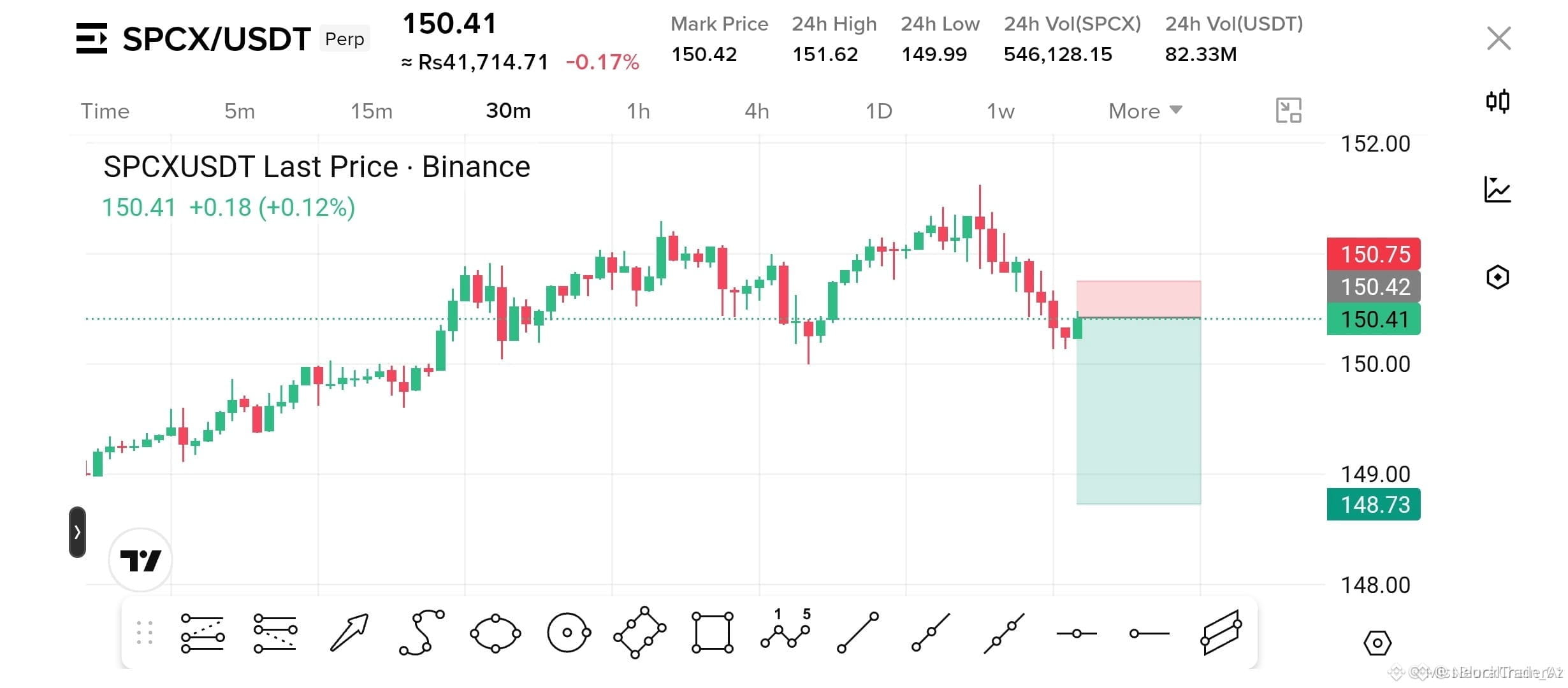Image resolution: width=1568 pixels, height=688 pixels.
Task: Select the parallel channel tool
Action: (x=1221, y=633)
